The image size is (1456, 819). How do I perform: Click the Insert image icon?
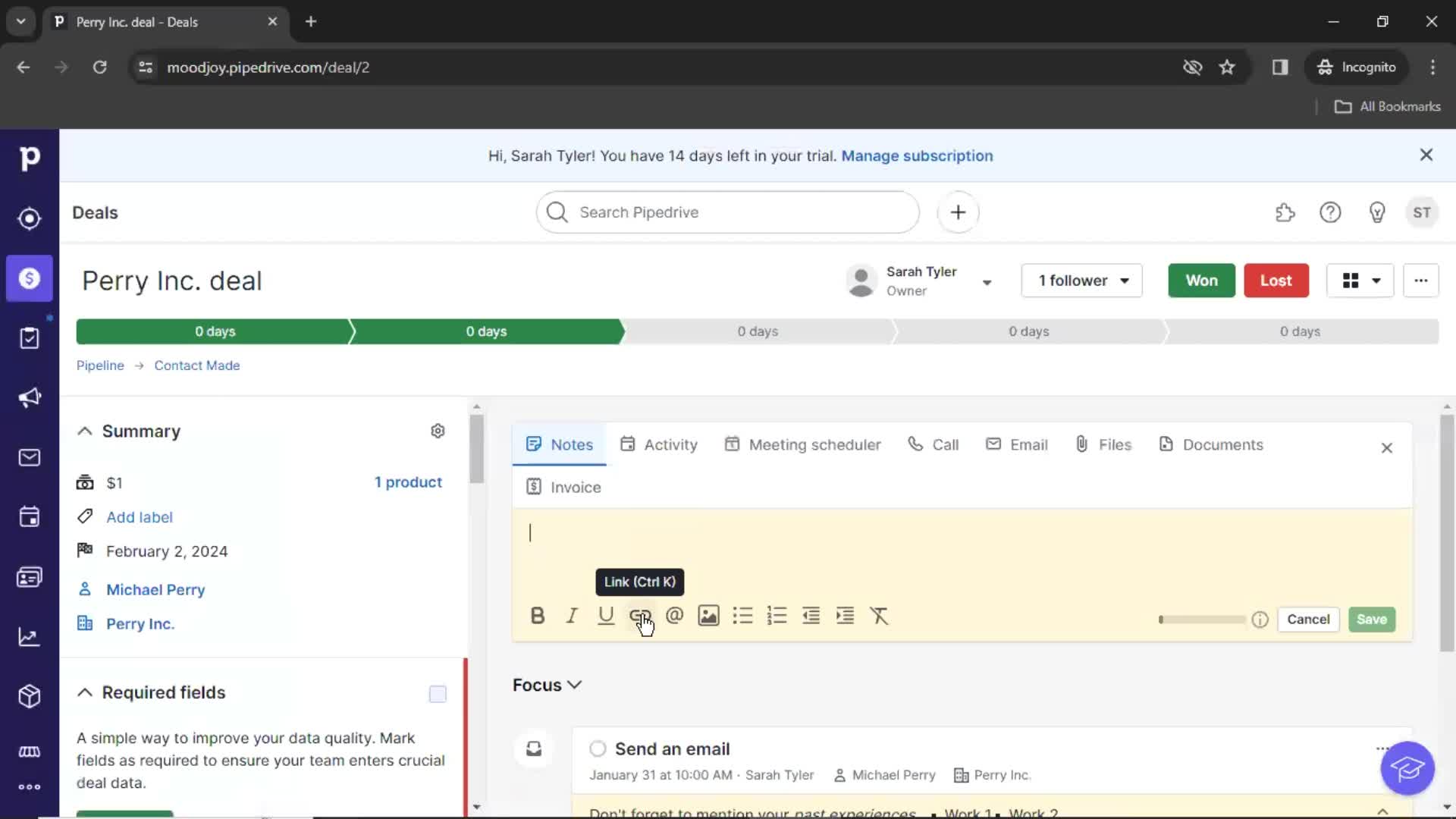coord(708,616)
